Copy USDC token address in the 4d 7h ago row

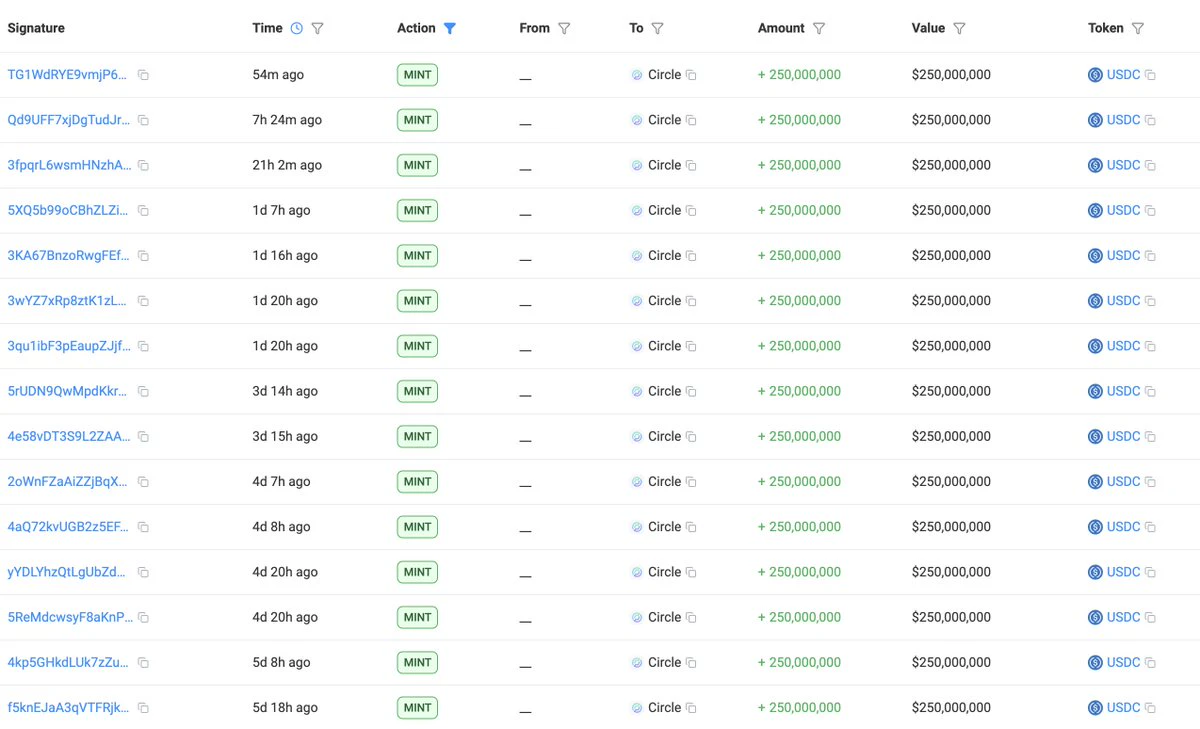click(x=1150, y=482)
